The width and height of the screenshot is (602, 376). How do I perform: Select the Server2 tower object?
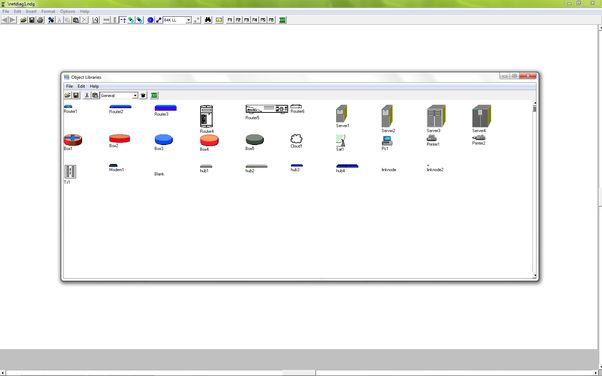(387, 116)
